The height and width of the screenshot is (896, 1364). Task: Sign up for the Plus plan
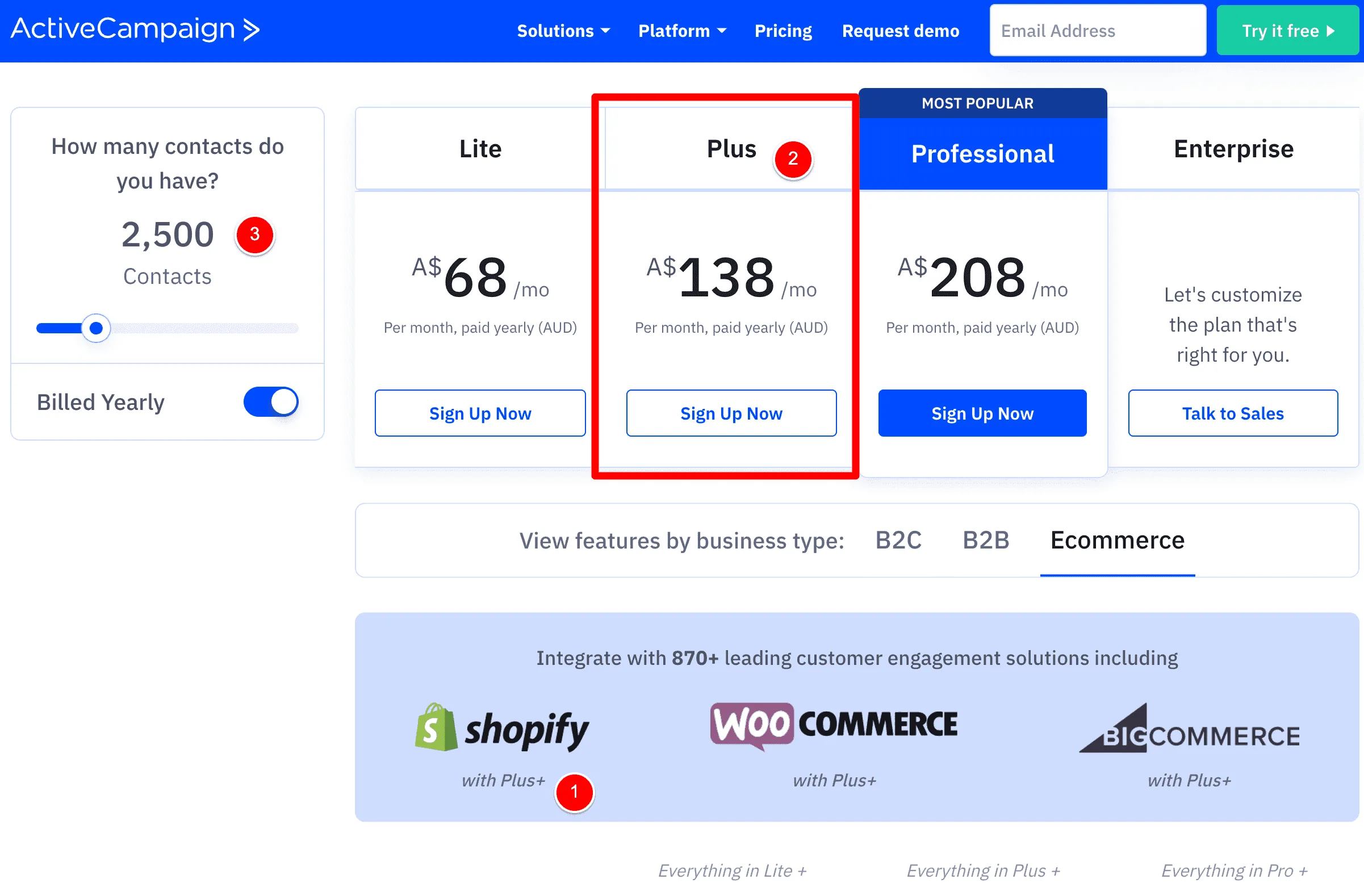[731, 413]
